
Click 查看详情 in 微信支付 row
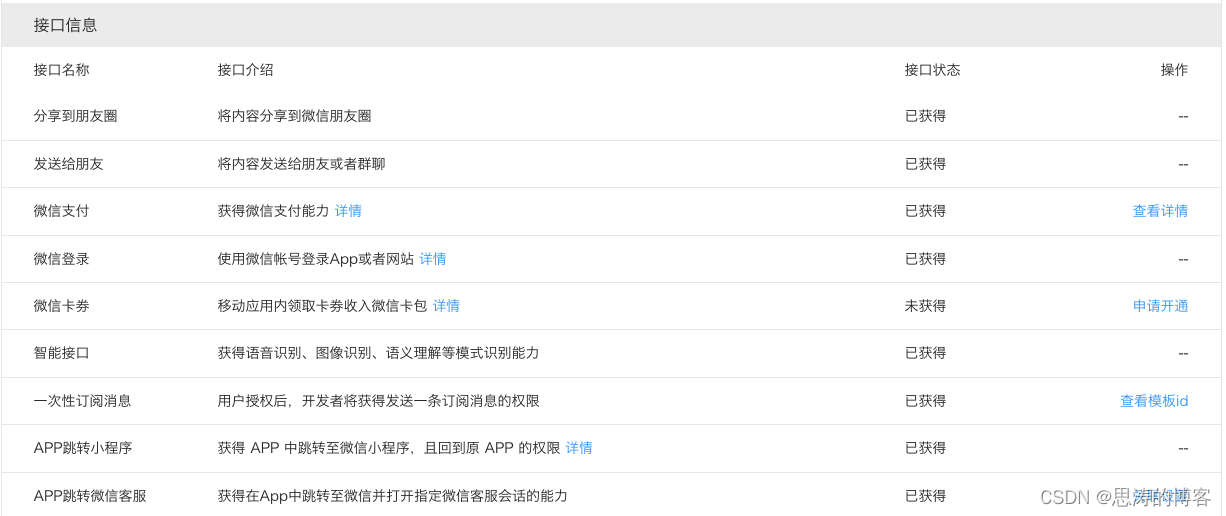point(1160,211)
